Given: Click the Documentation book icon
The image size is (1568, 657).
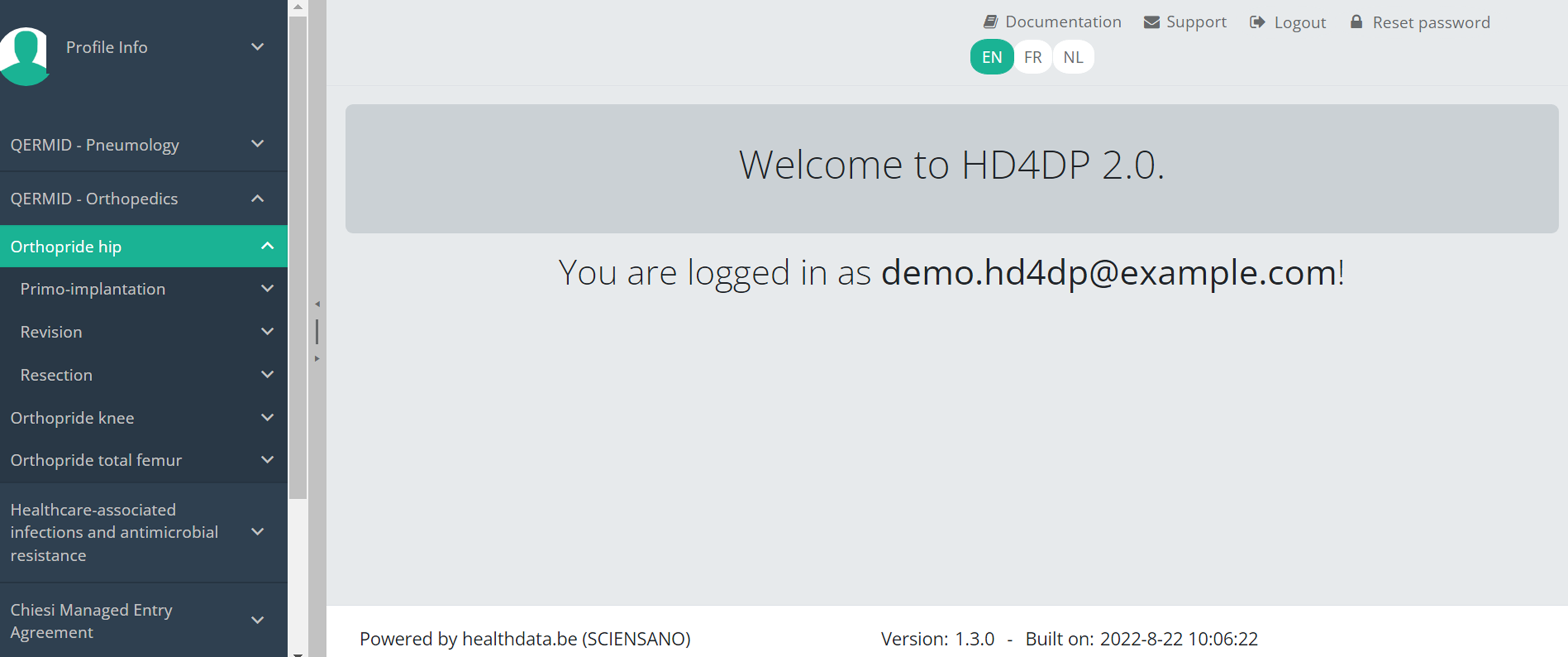Looking at the screenshot, I should coord(990,22).
